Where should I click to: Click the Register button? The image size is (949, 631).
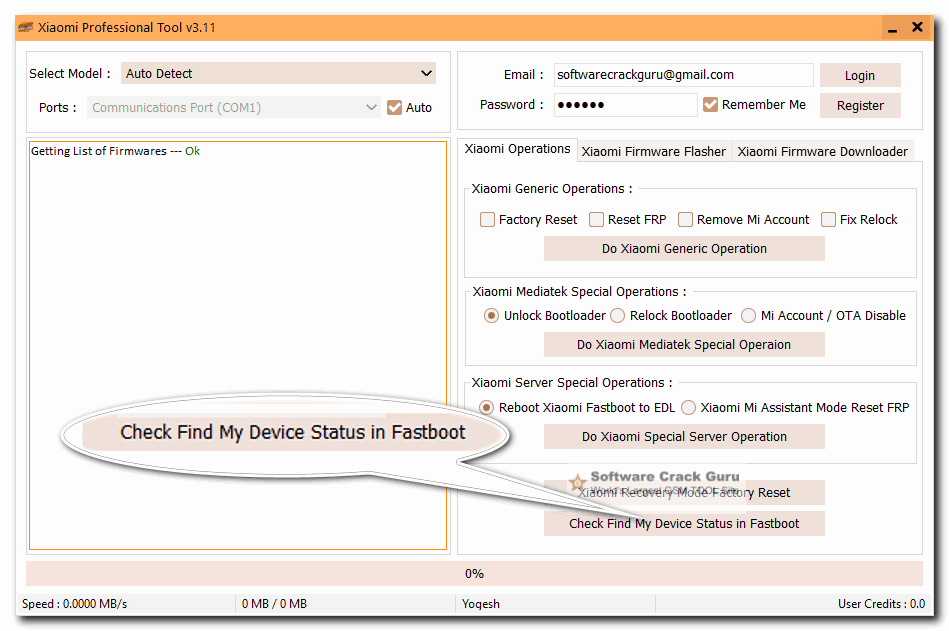(x=860, y=105)
